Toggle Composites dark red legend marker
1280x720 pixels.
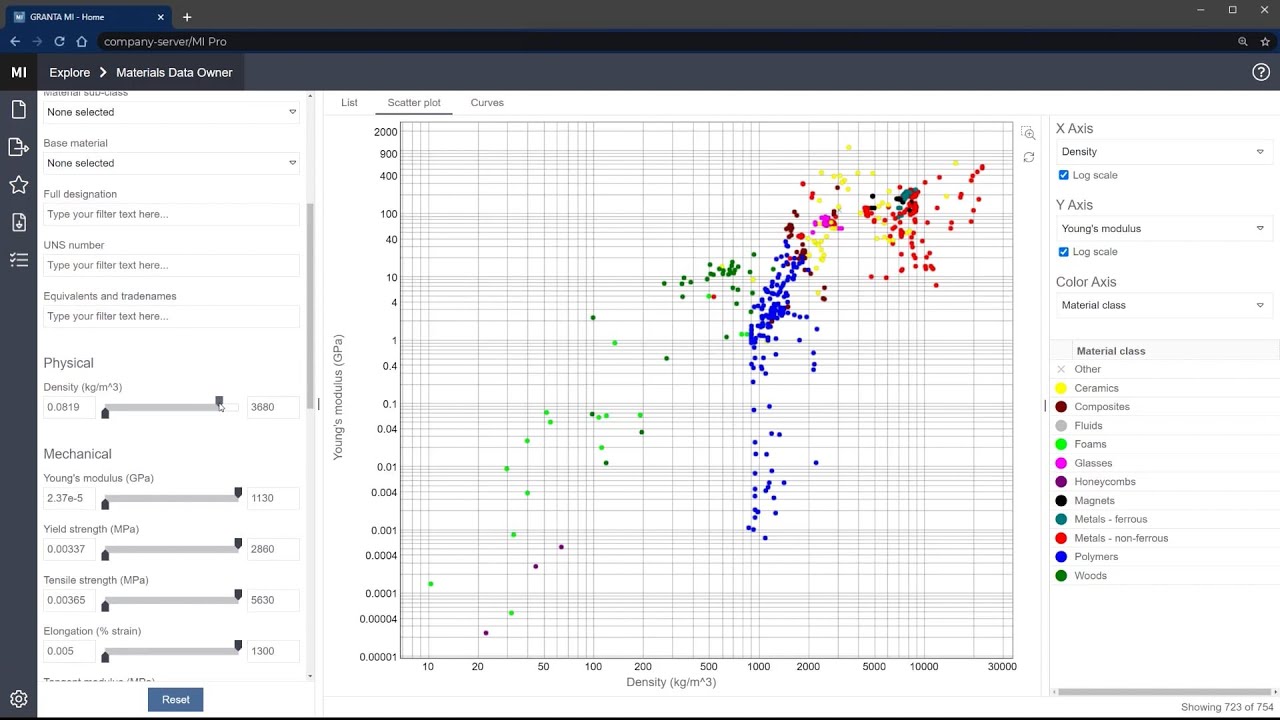pyautogui.click(x=1061, y=407)
